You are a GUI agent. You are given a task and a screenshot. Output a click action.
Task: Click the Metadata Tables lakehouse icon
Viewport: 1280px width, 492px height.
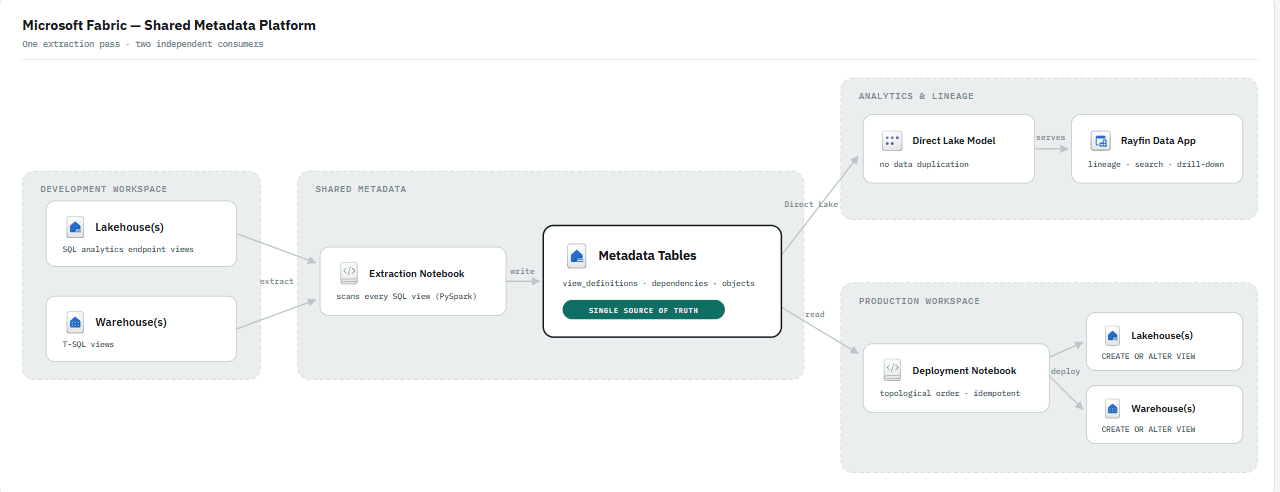[x=576, y=255]
